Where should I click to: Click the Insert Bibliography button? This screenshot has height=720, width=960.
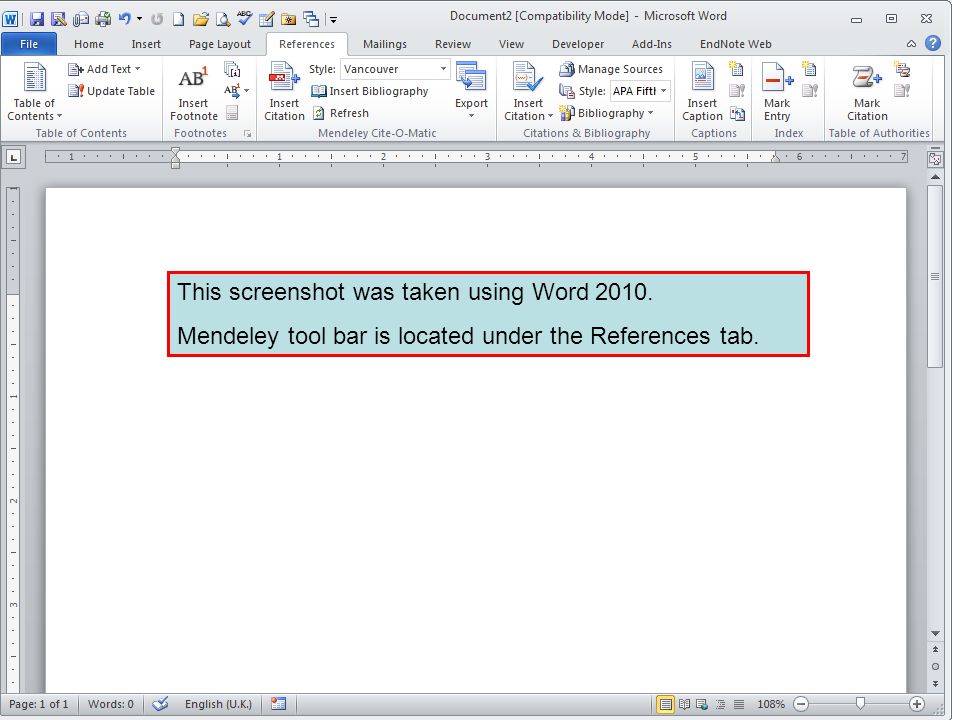pyautogui.click(x=370, y=91)
